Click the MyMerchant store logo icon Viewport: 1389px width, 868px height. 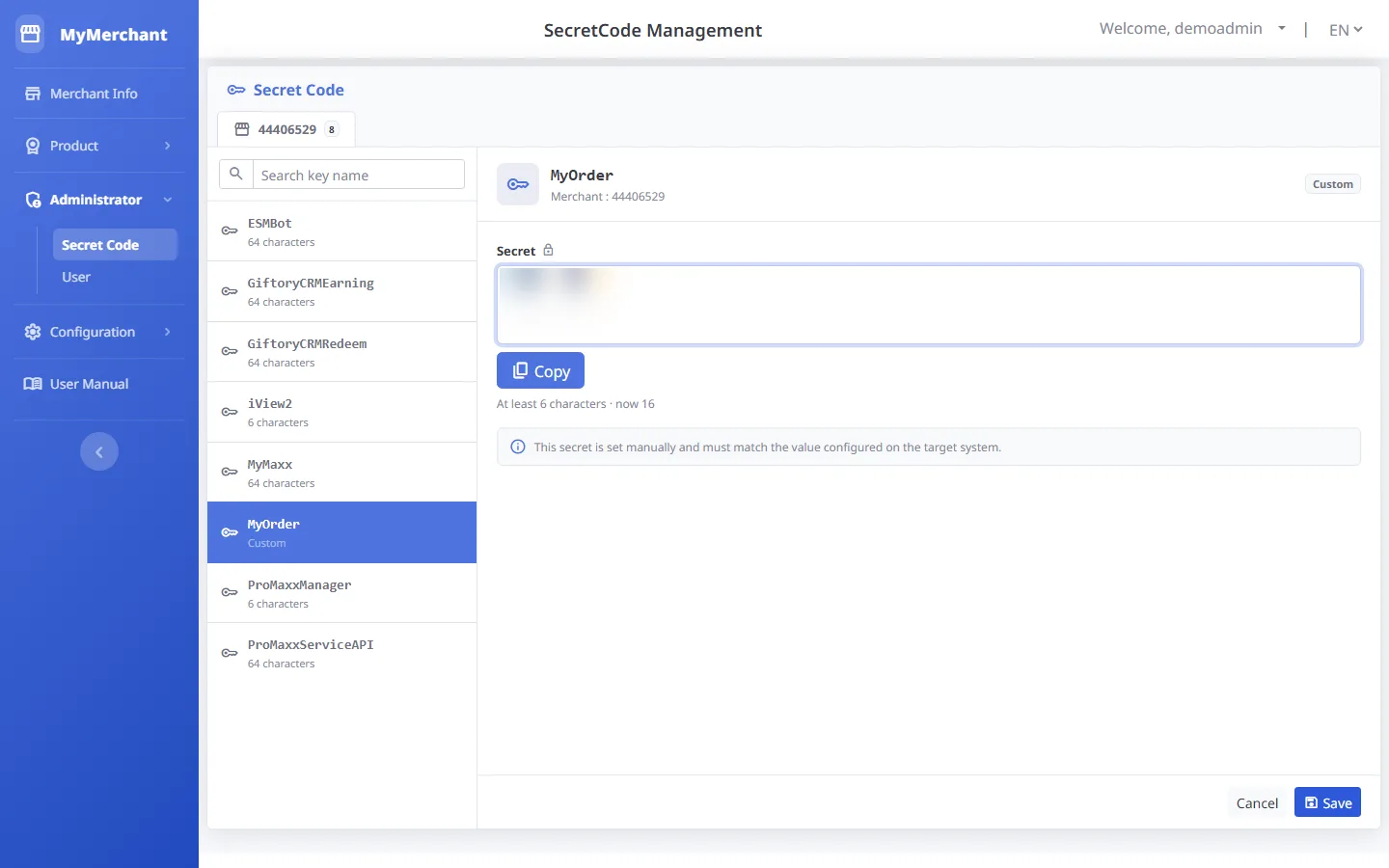[x=30, y=34]
